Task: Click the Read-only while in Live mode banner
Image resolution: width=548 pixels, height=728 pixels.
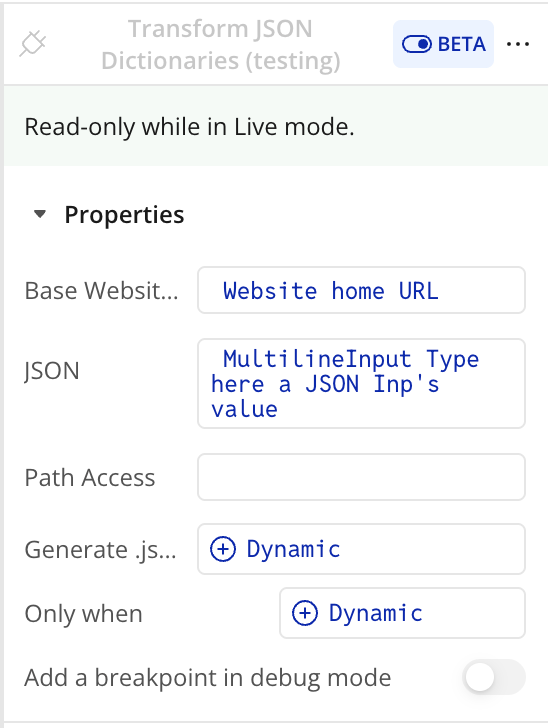Action: 276,126
